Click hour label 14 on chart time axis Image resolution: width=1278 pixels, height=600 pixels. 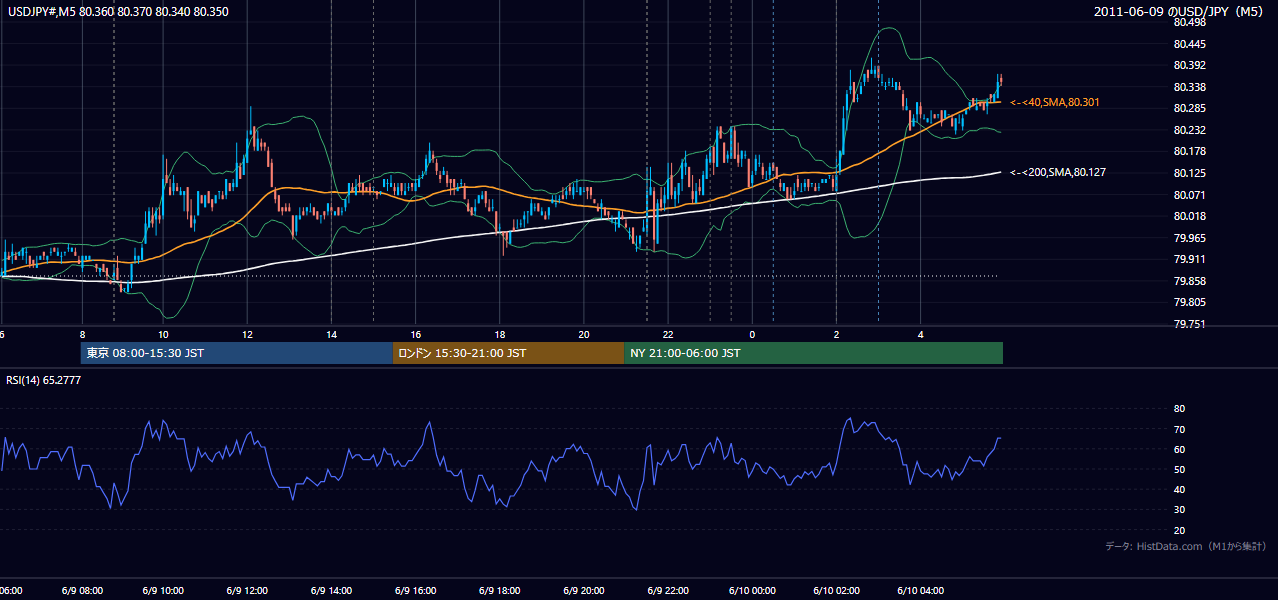click(x=332, y=334)
